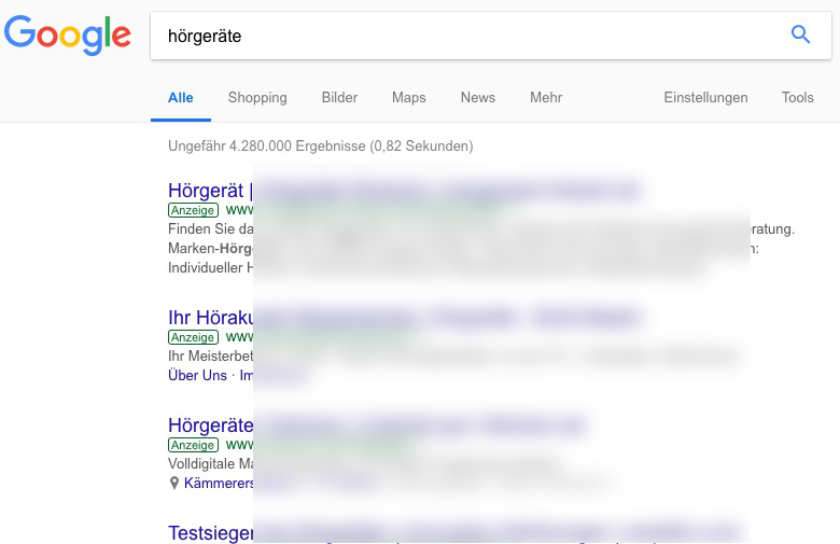Click the 'Individueller H' text line
Viewport: 840px width, 544px height.
[x=211, y=267]
